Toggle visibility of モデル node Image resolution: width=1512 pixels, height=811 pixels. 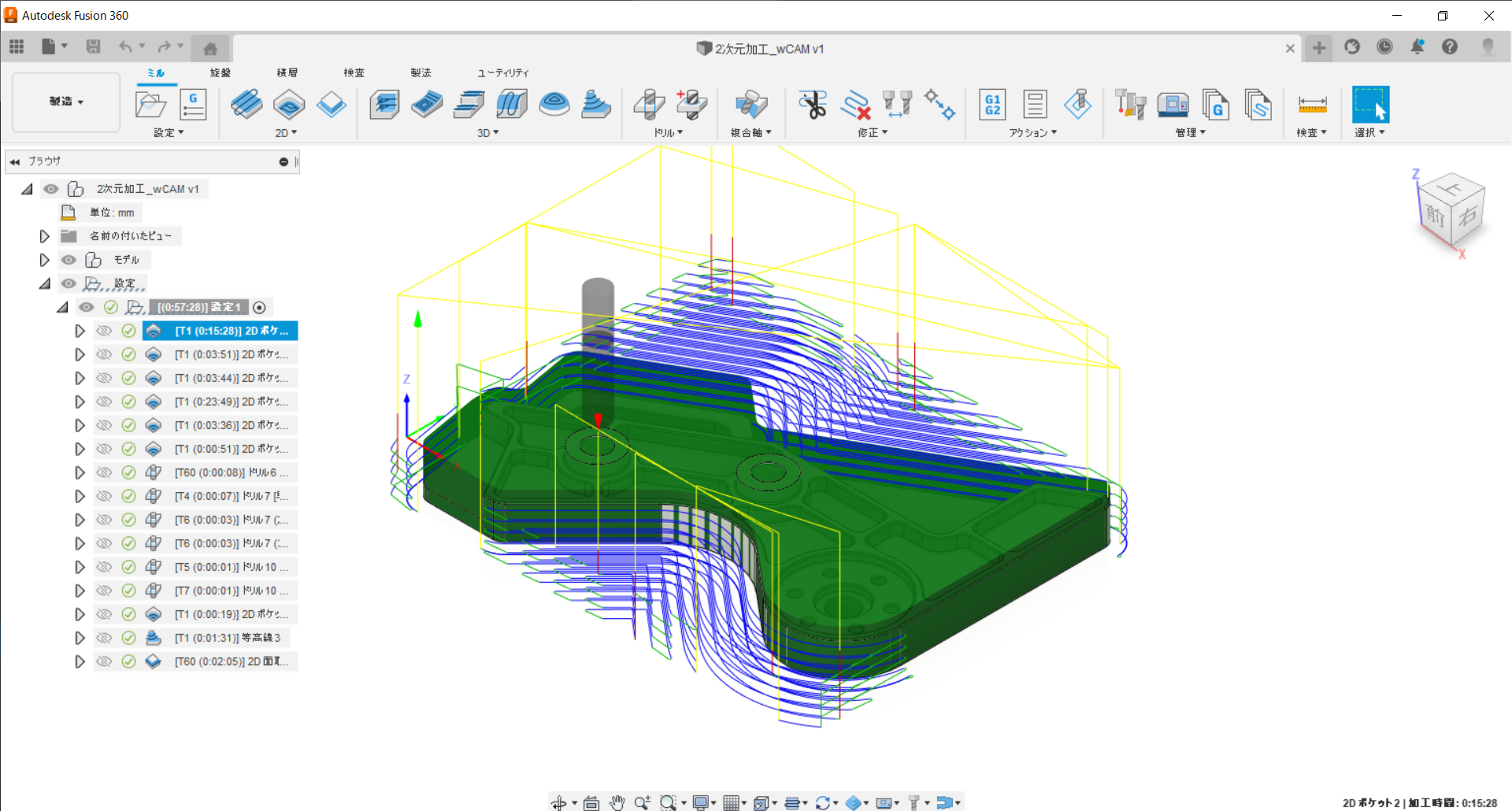[x=69, y=260]
